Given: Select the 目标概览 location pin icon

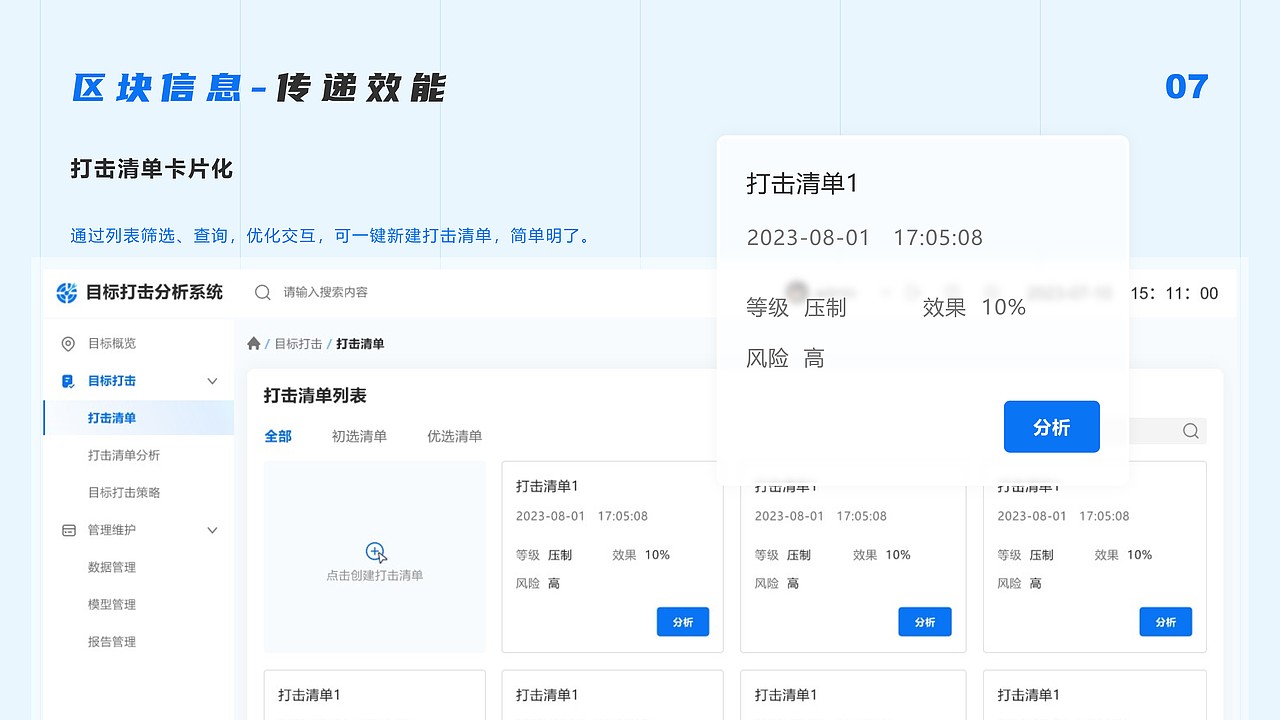Looking at the screenshot, I should click(67, 343).
